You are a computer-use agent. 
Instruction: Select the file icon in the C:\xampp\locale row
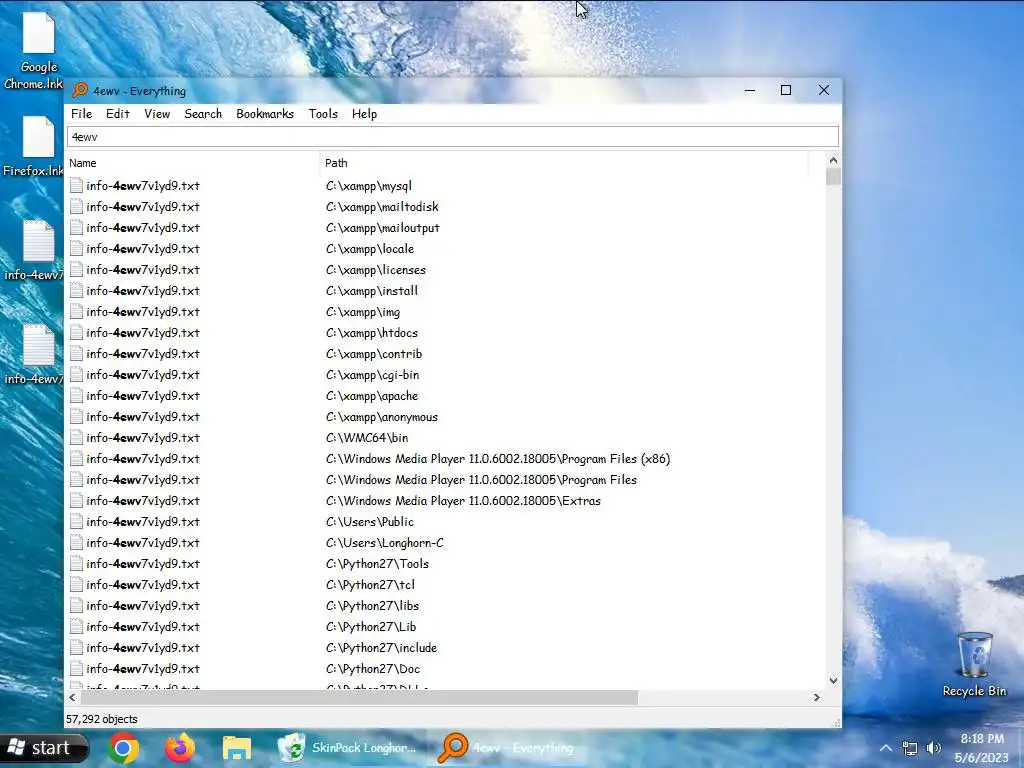[x=76, y=249]
